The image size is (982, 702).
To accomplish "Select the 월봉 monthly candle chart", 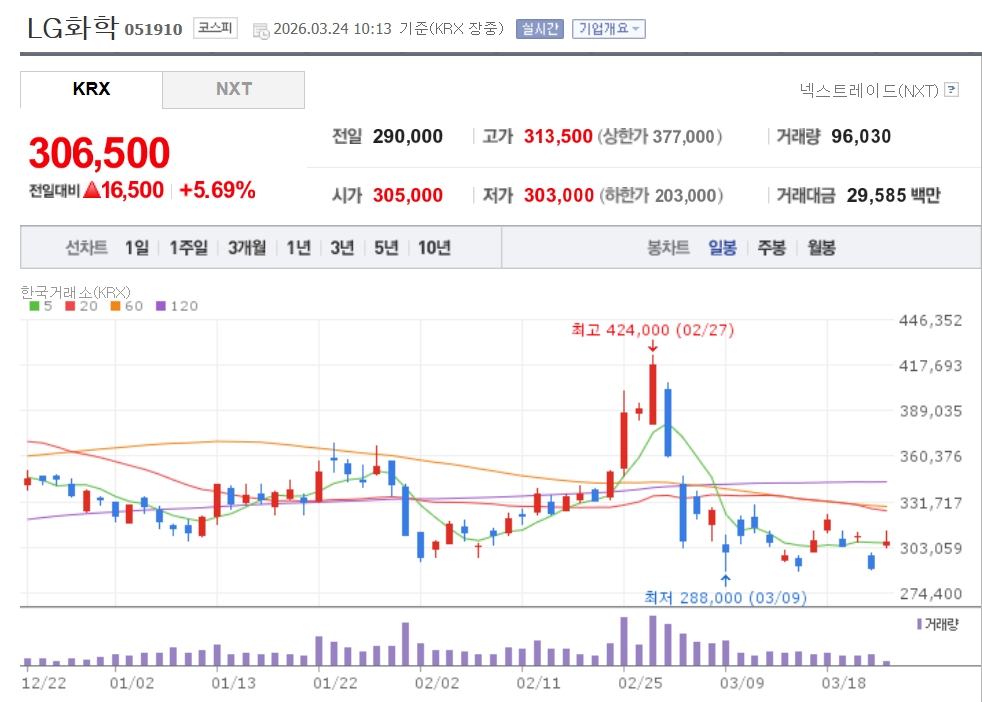I will [821, 248].
